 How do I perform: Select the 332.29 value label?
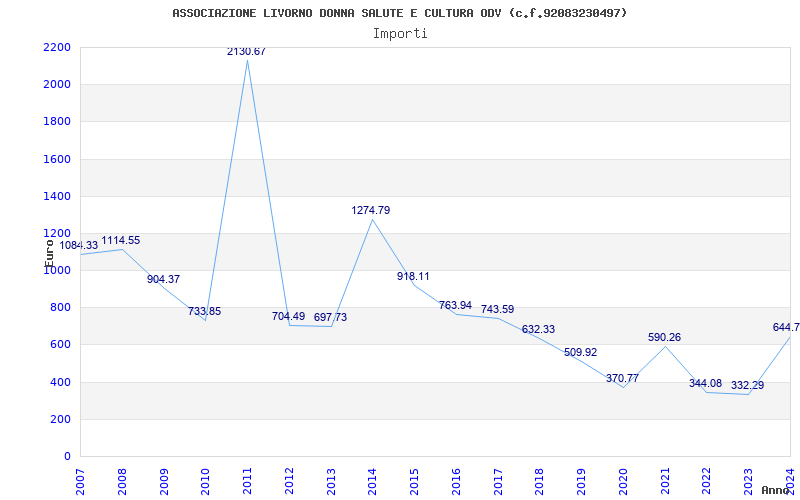click(x=747, y=385)
